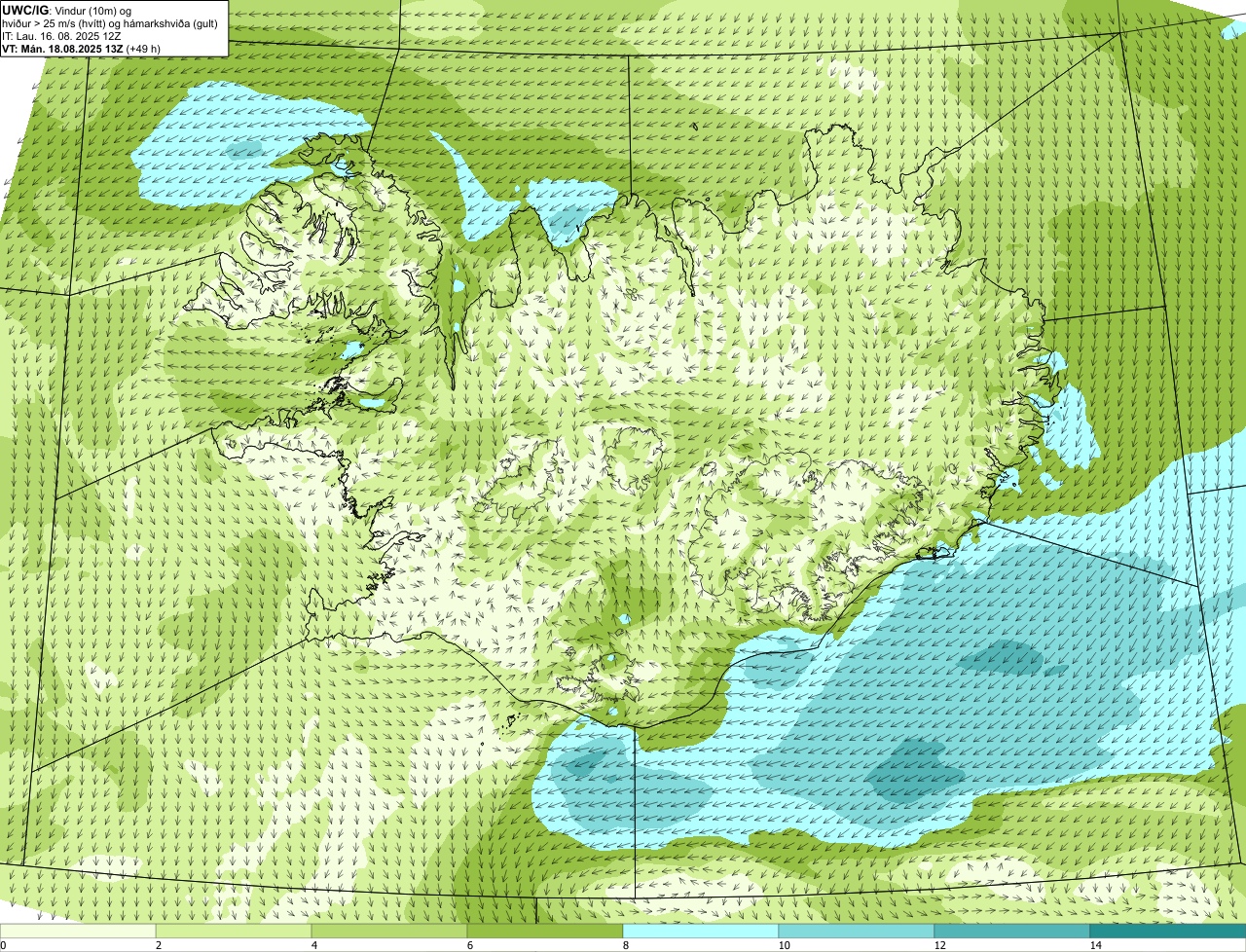
Task: Click the 'VT: Mán. 18.08.2025 13Z (+49 h)' line
Action: (81, 48)
